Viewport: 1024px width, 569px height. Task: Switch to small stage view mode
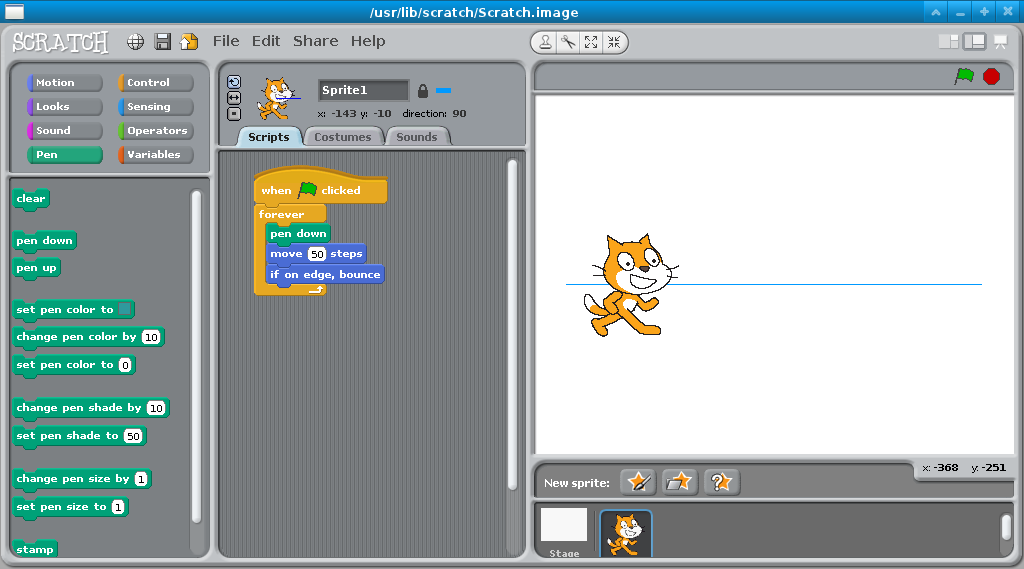[948, 41]
